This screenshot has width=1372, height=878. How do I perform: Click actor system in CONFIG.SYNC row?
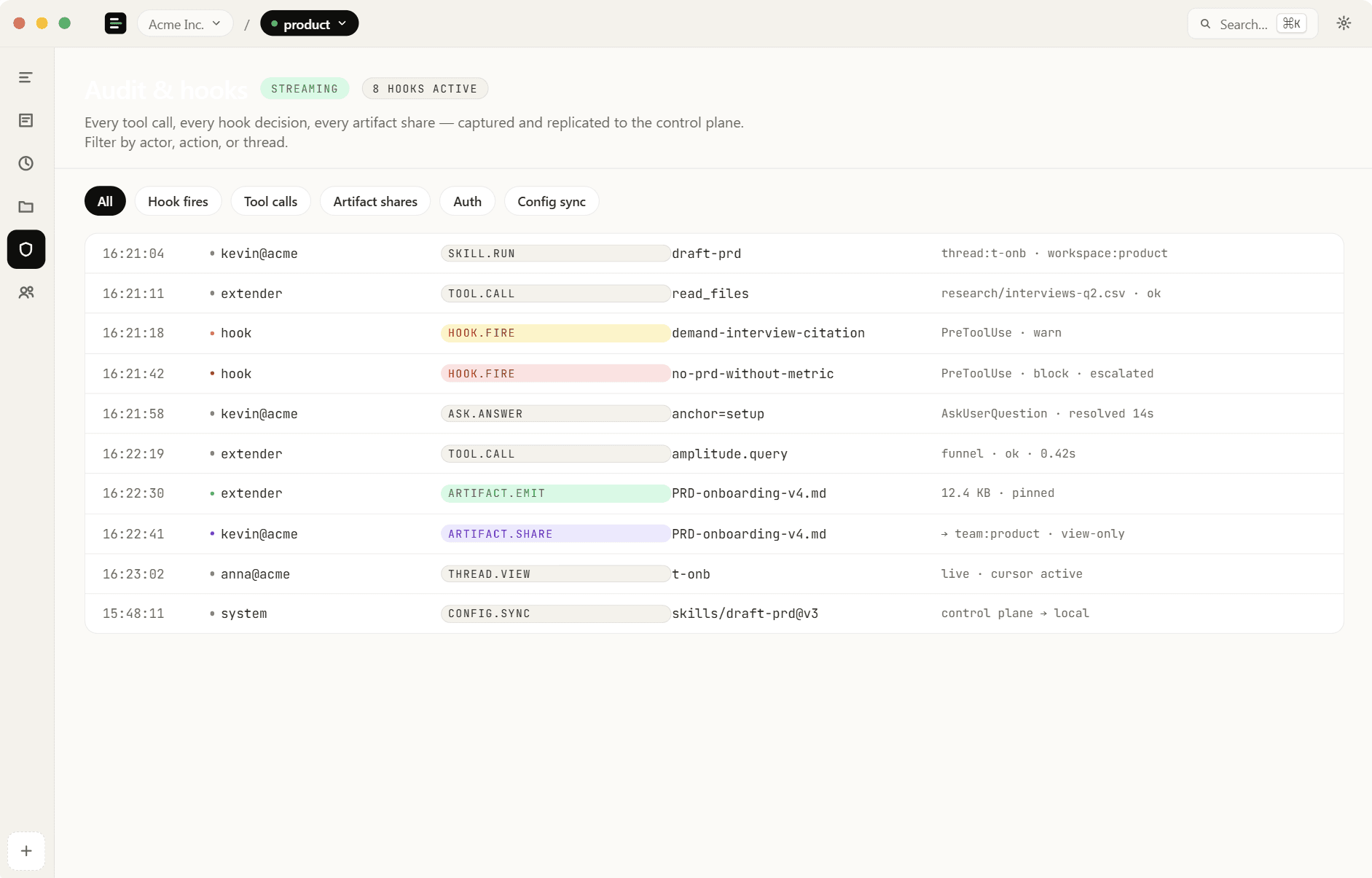(244, 614)
